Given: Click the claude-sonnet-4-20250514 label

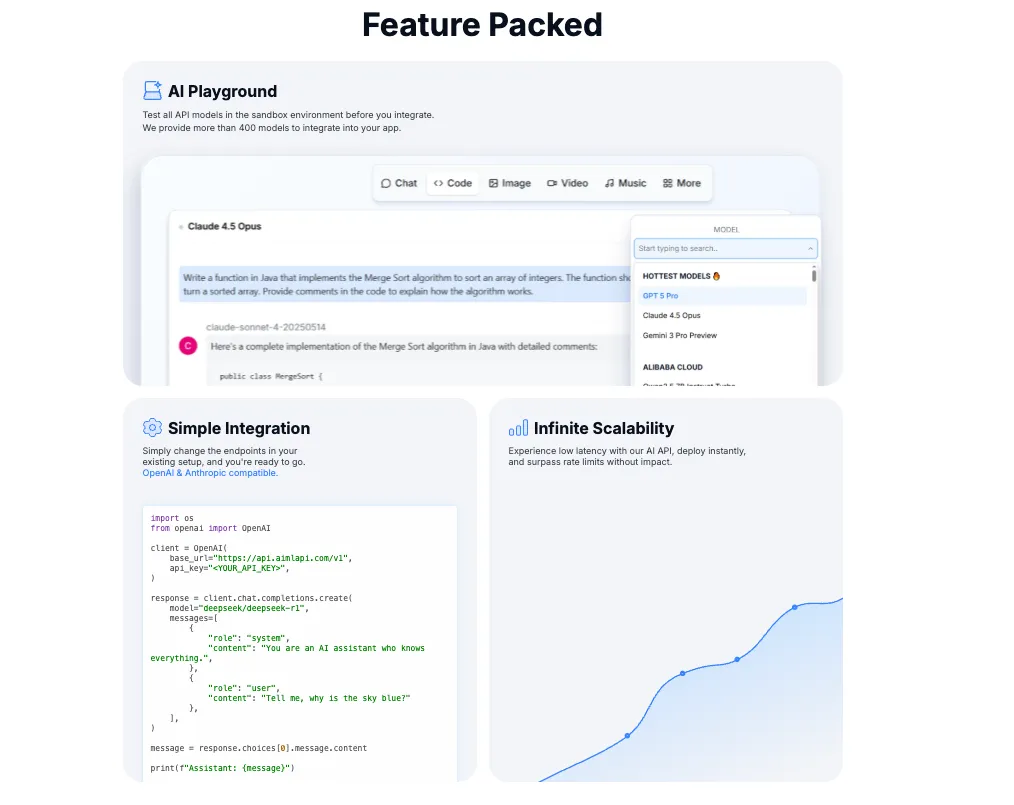Looking at the screenshot, I should [266, 327].
